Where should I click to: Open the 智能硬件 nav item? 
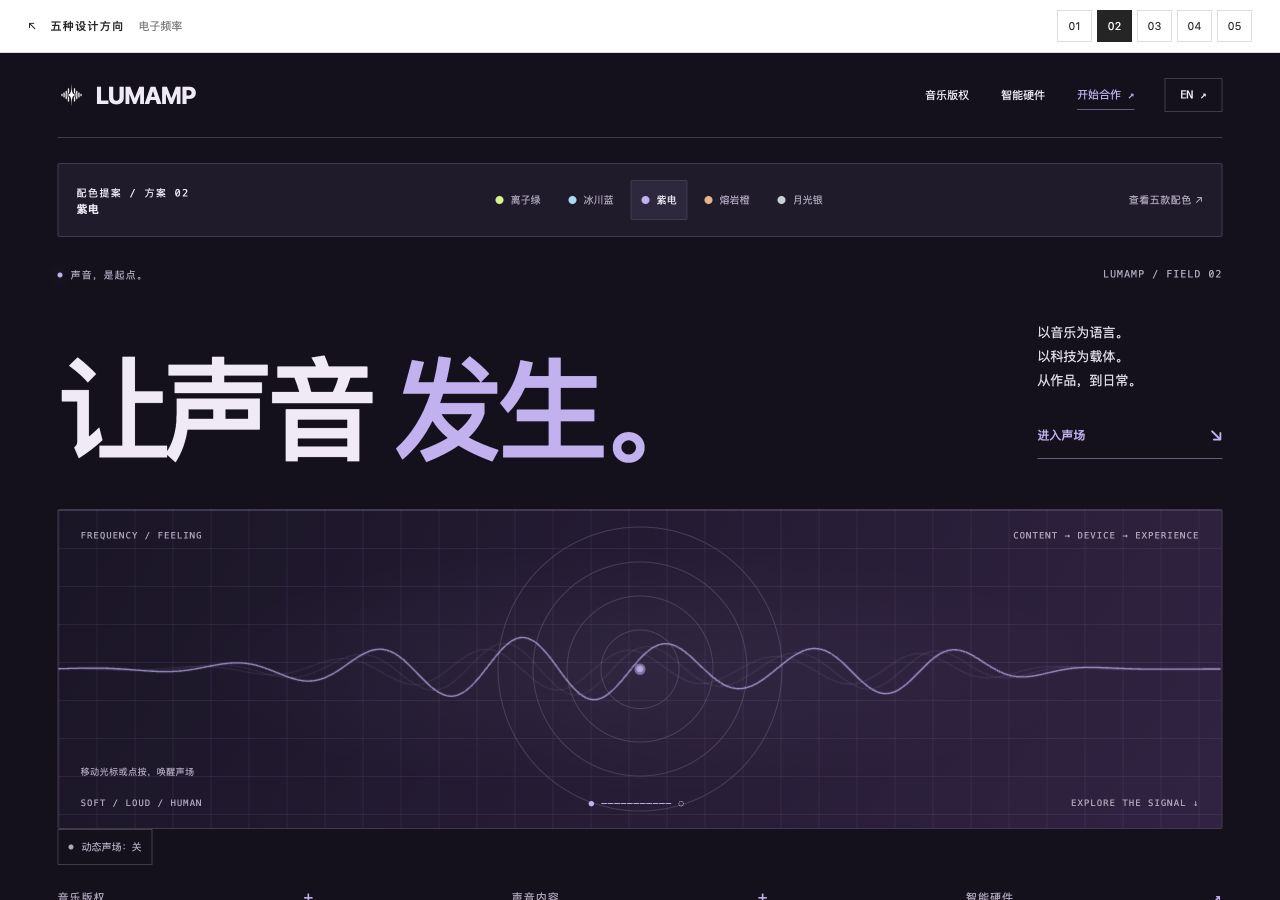tap(1023, 95)
